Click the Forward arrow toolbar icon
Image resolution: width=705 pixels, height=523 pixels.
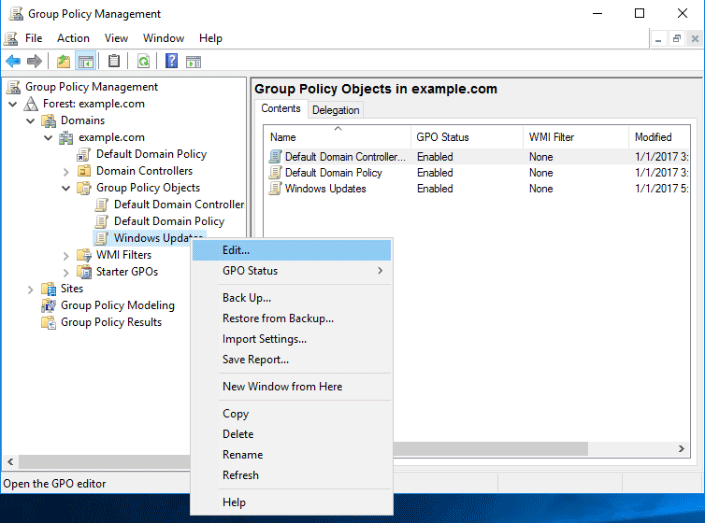pyautogui.click(x=34, y=61)
